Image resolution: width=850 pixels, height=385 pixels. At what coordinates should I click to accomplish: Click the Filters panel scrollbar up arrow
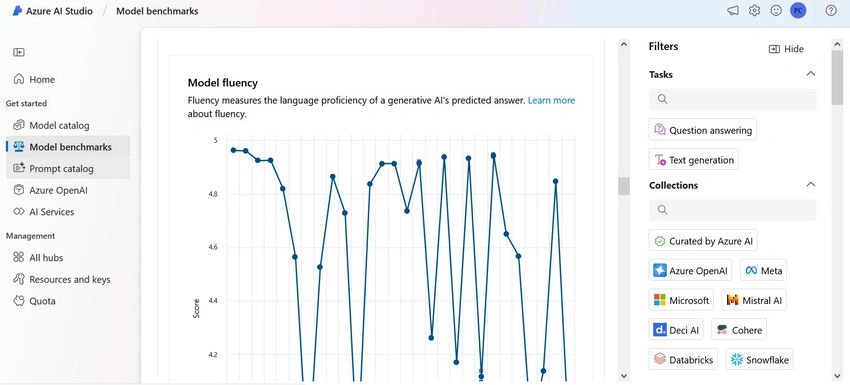pyautogui.click(x=837, y=44)
